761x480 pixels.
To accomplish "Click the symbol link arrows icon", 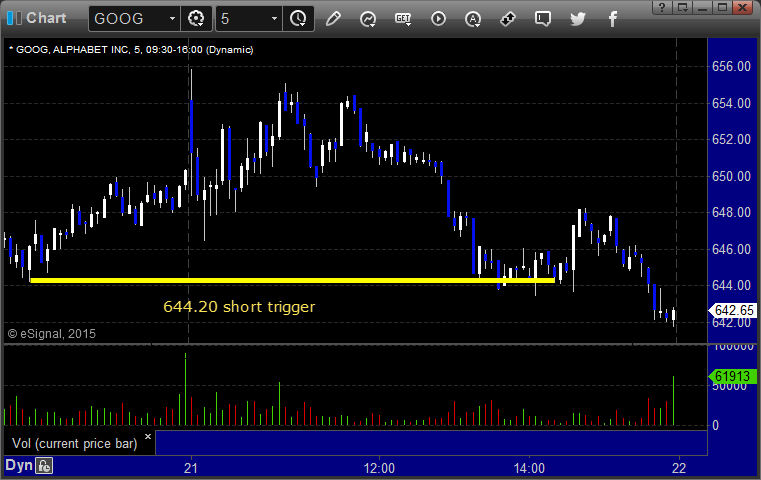I will (508, 19).
